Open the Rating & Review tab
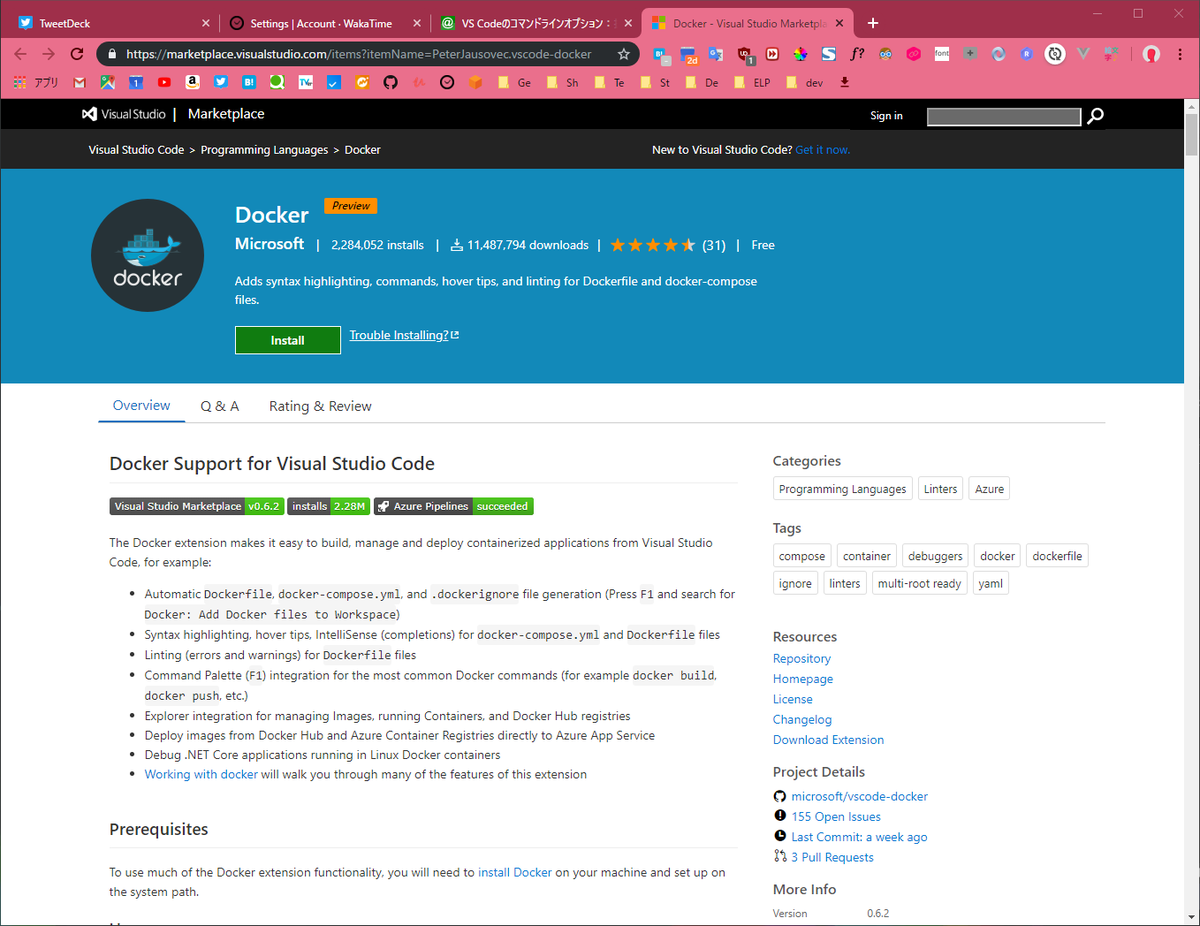Screen dimensions: 1200x926 pyautogui.click(x=320, y=406)
